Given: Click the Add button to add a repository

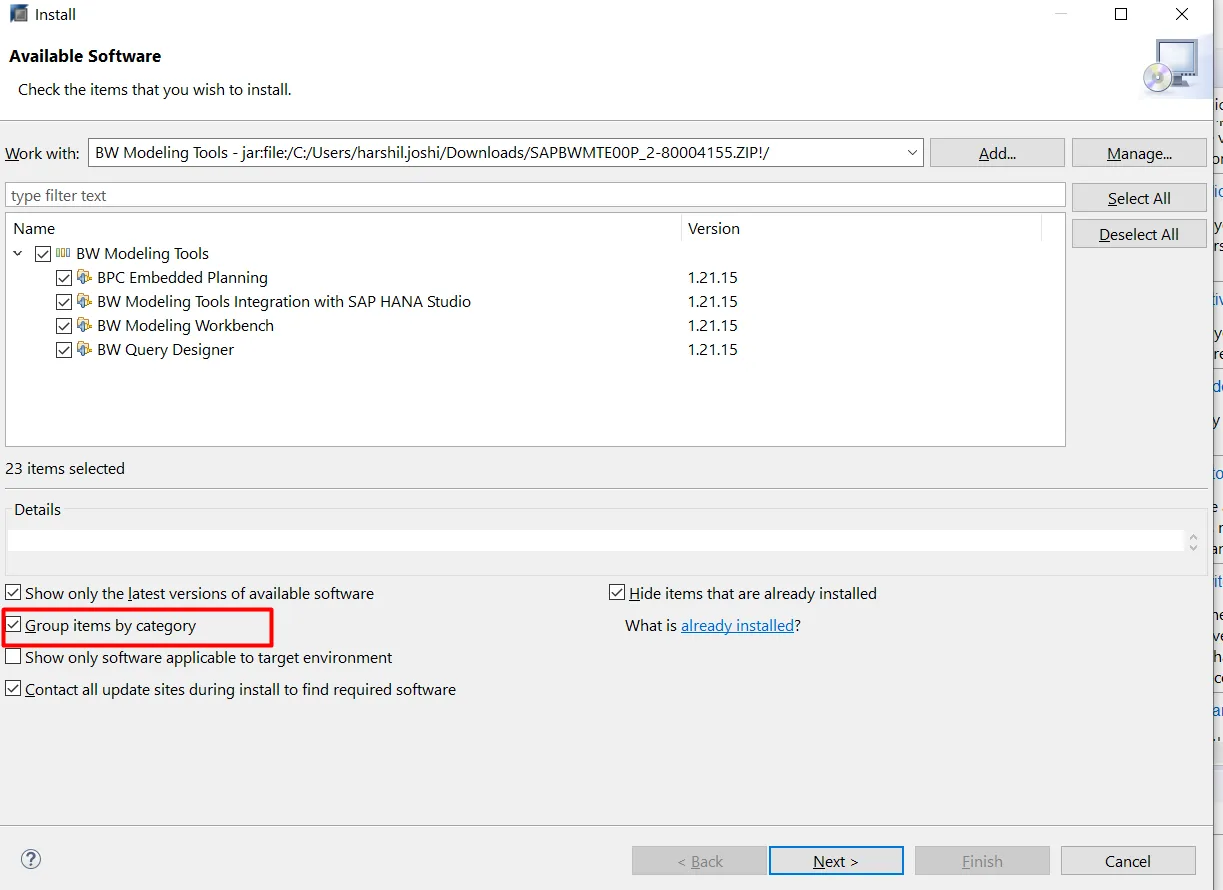Looking at the screenshot, I should pos(995,152).
